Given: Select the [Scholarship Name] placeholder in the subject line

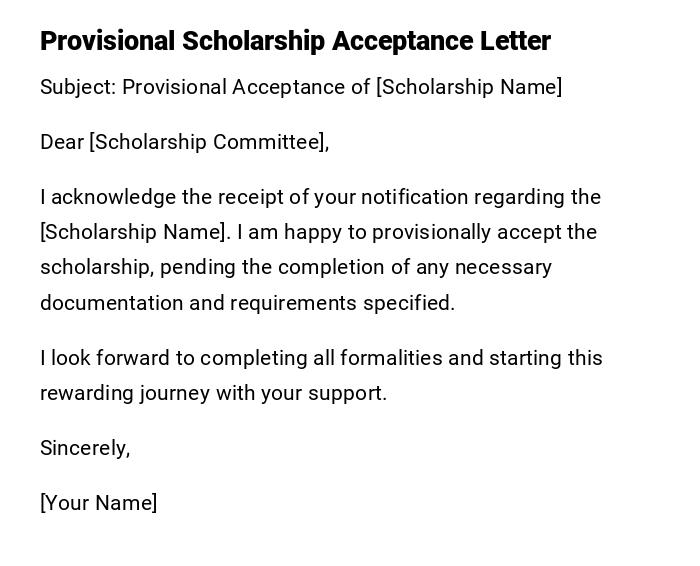Looking at the screenshot, I should pos(469,87).
